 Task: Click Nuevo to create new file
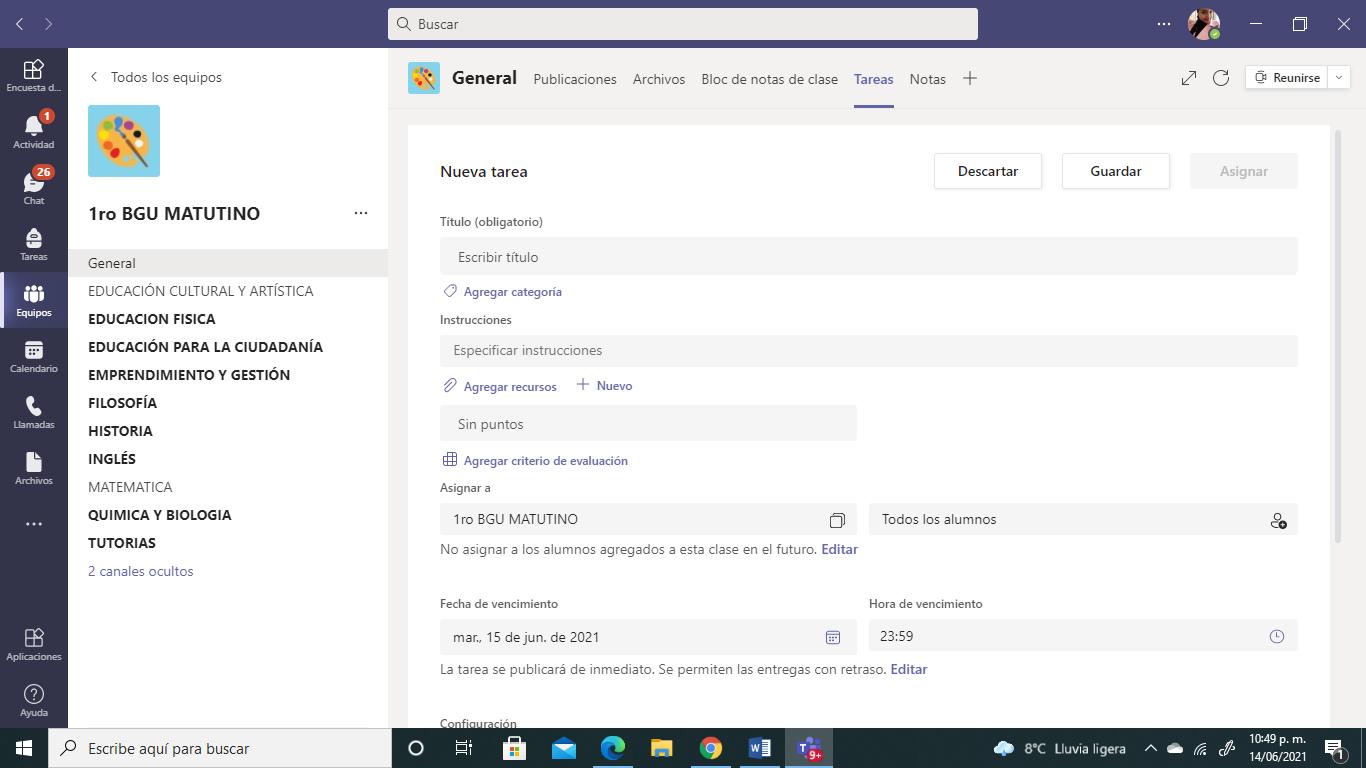(604, 386)
